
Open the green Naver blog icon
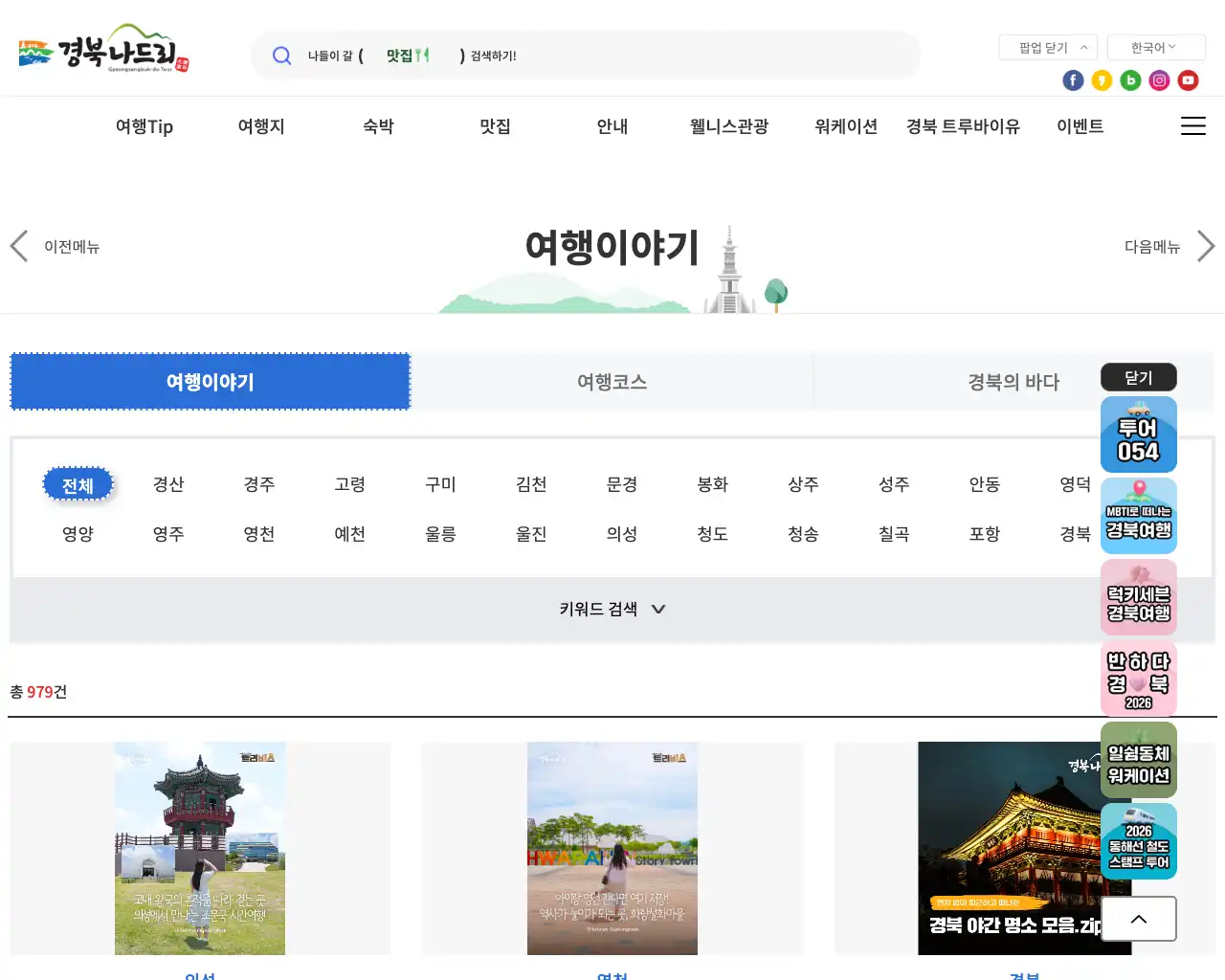click(x=1130, y=80)
